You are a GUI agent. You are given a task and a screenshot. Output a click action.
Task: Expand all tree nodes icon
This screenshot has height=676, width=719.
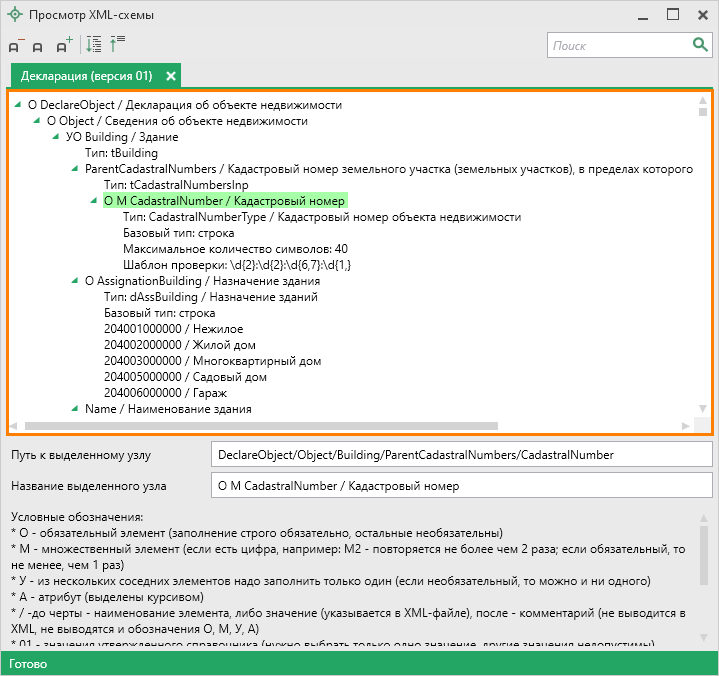(94, 45)
